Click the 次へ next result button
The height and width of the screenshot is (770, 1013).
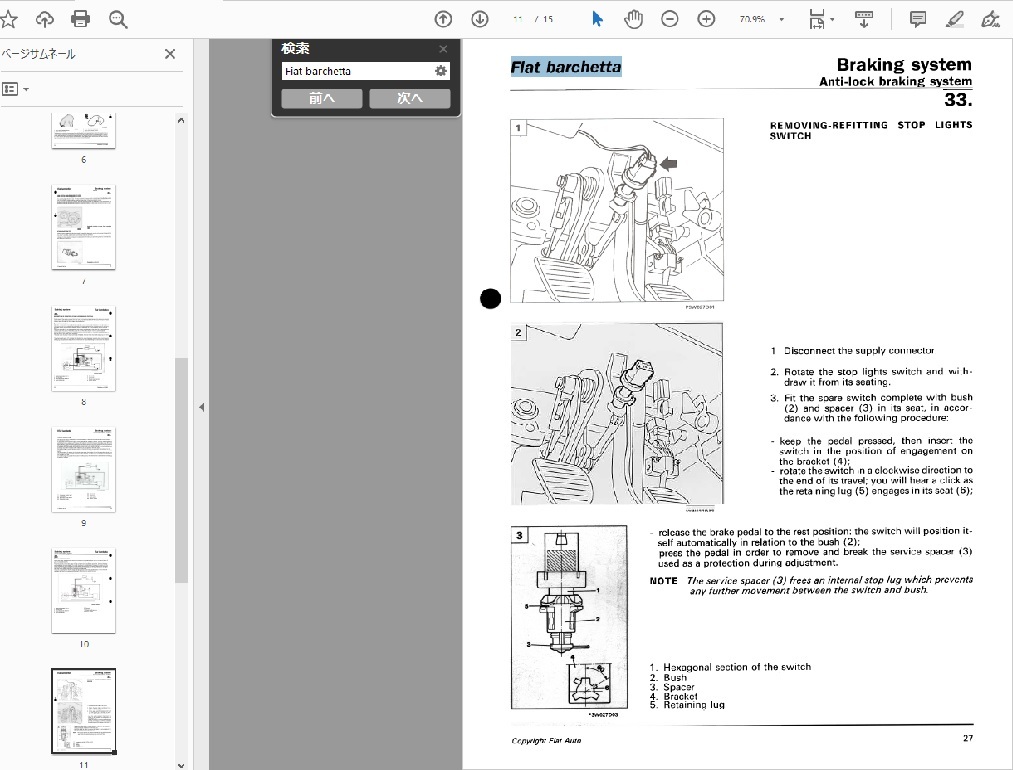coord(410,98)
